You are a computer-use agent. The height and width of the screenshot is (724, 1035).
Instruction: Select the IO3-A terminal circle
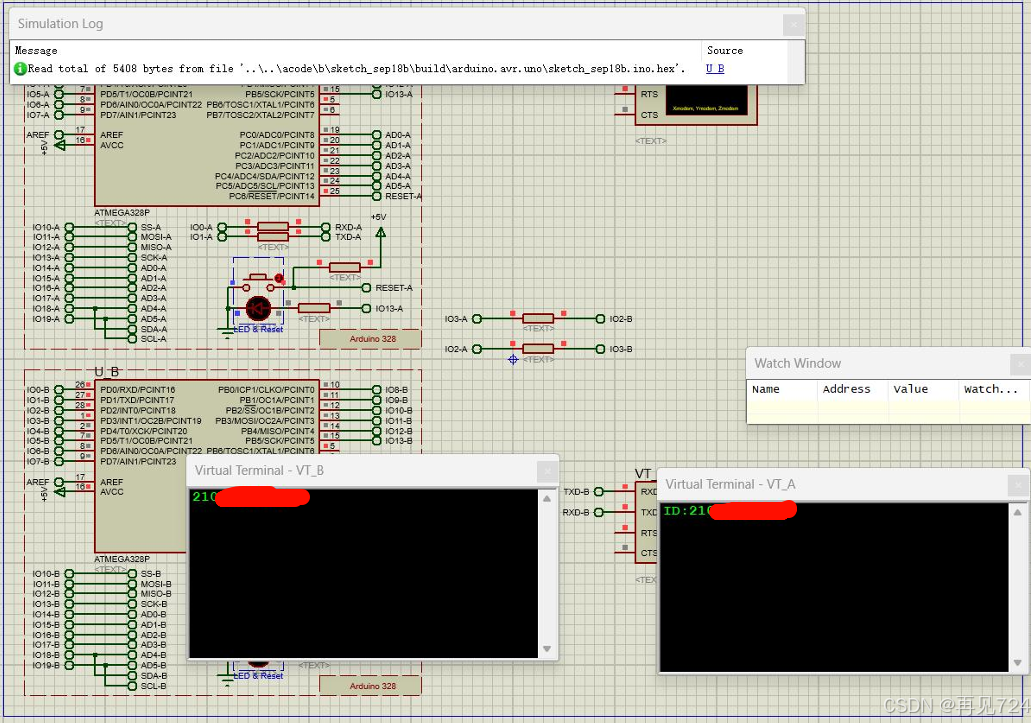point(477,319)
